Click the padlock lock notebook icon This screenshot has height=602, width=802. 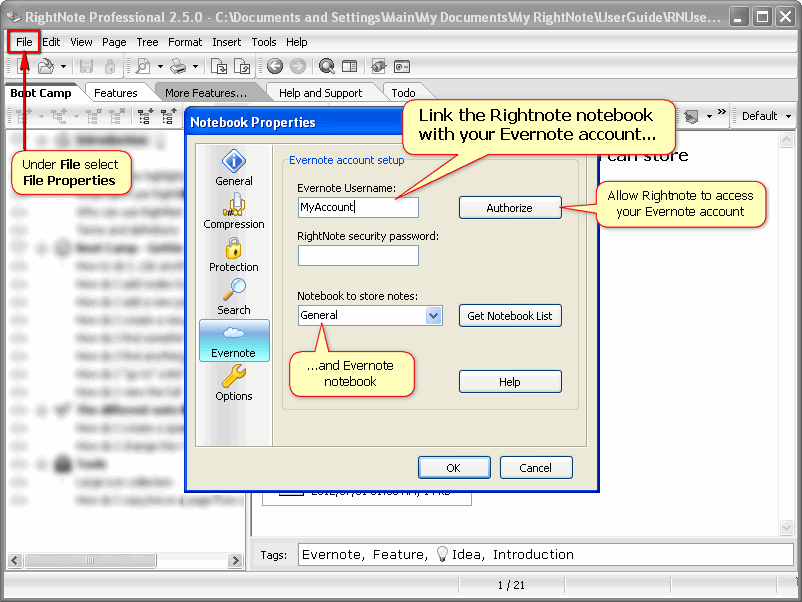109,66
